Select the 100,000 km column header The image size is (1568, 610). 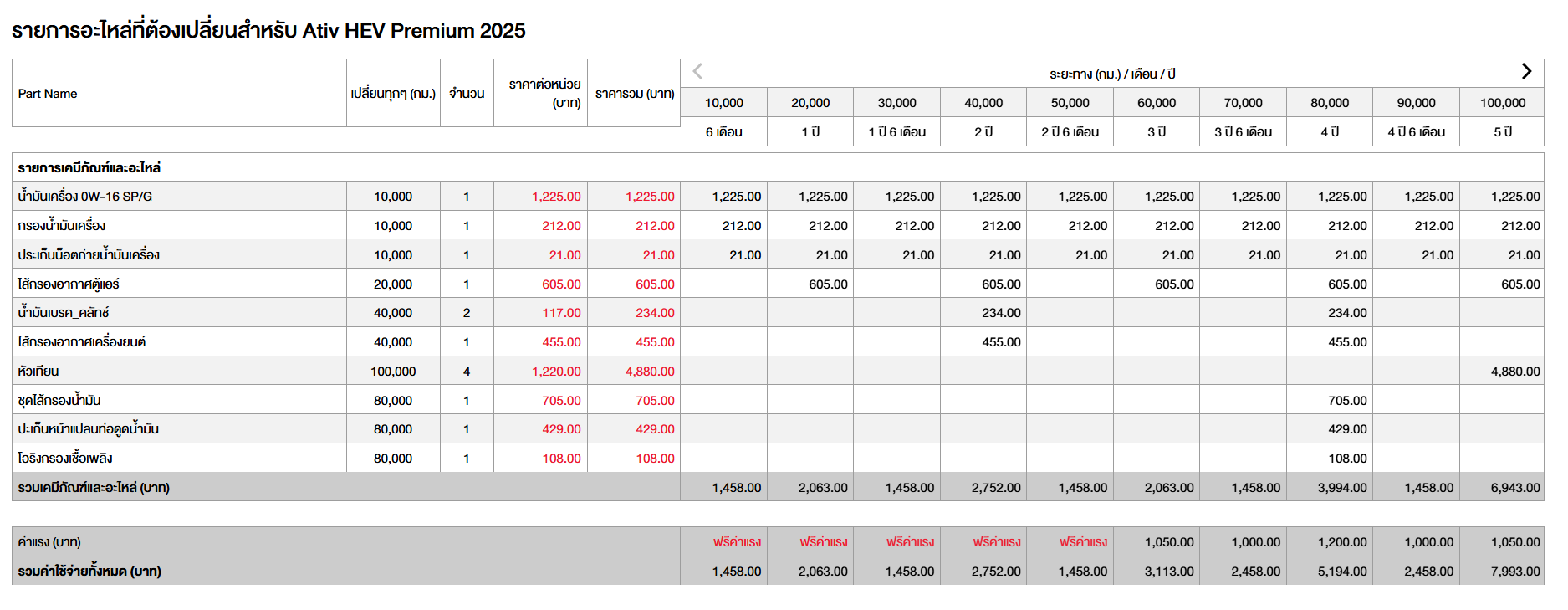pyautogui.click(x=1503, y=103)
